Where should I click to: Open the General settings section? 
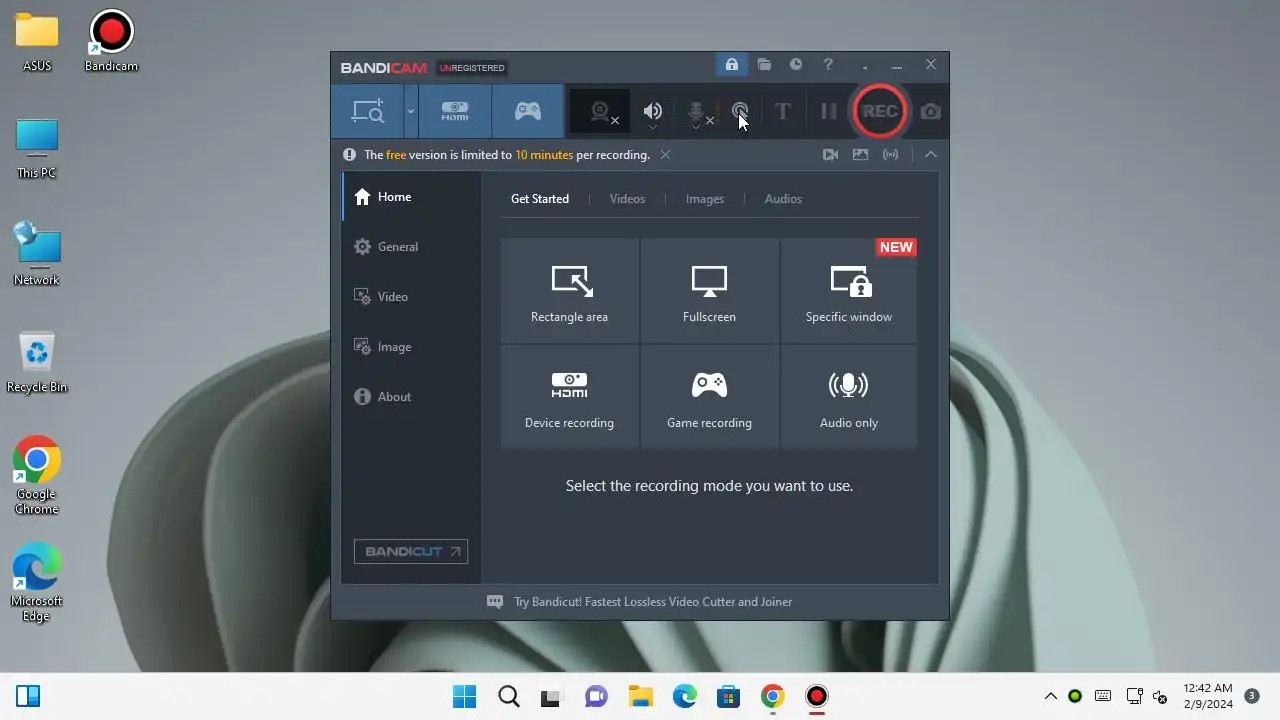click(x=411, y=247)
